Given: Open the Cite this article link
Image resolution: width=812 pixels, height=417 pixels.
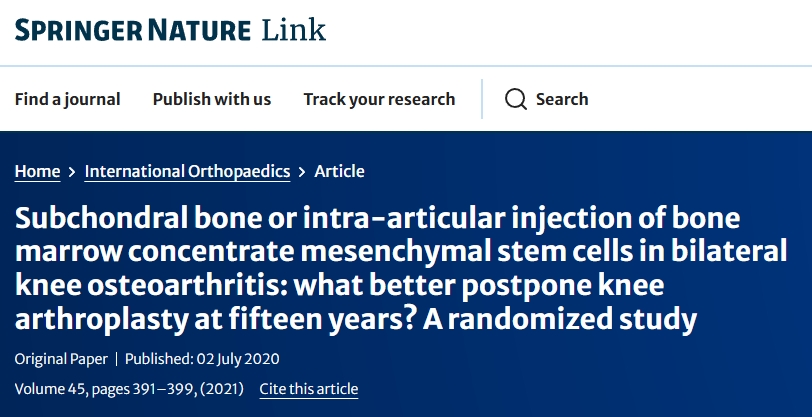Looking at the screenshot, I should pos(308,389).
